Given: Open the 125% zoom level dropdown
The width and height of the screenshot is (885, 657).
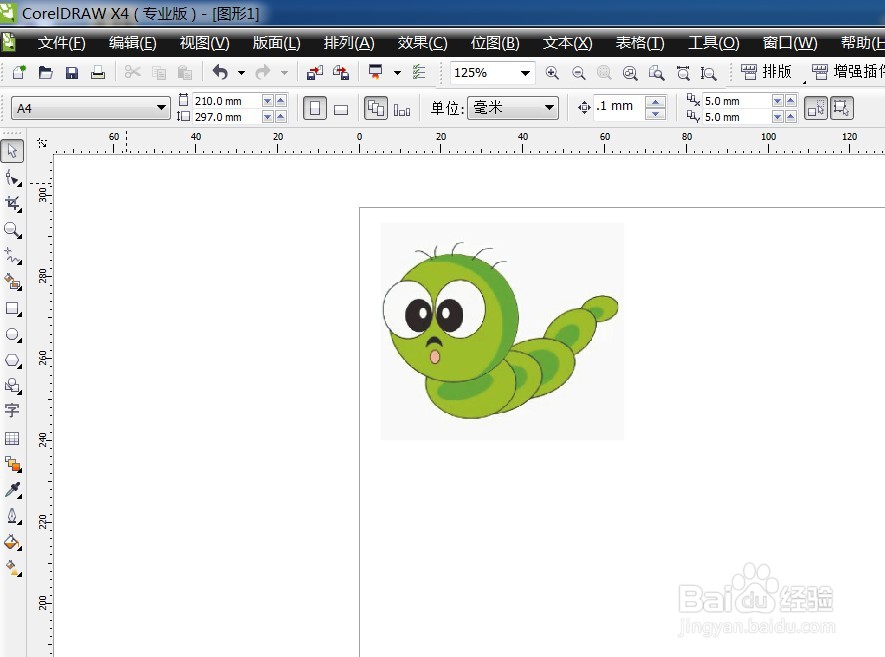Looking at the screenshot, I should coord(525,73).
